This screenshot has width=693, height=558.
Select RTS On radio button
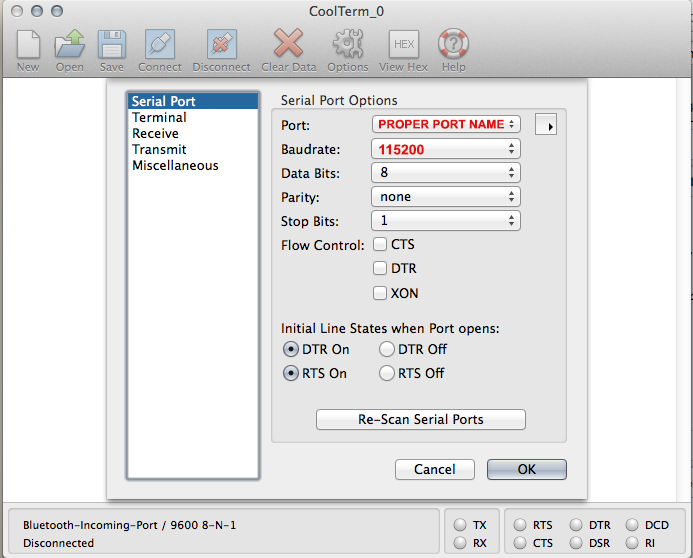[290, 373]
